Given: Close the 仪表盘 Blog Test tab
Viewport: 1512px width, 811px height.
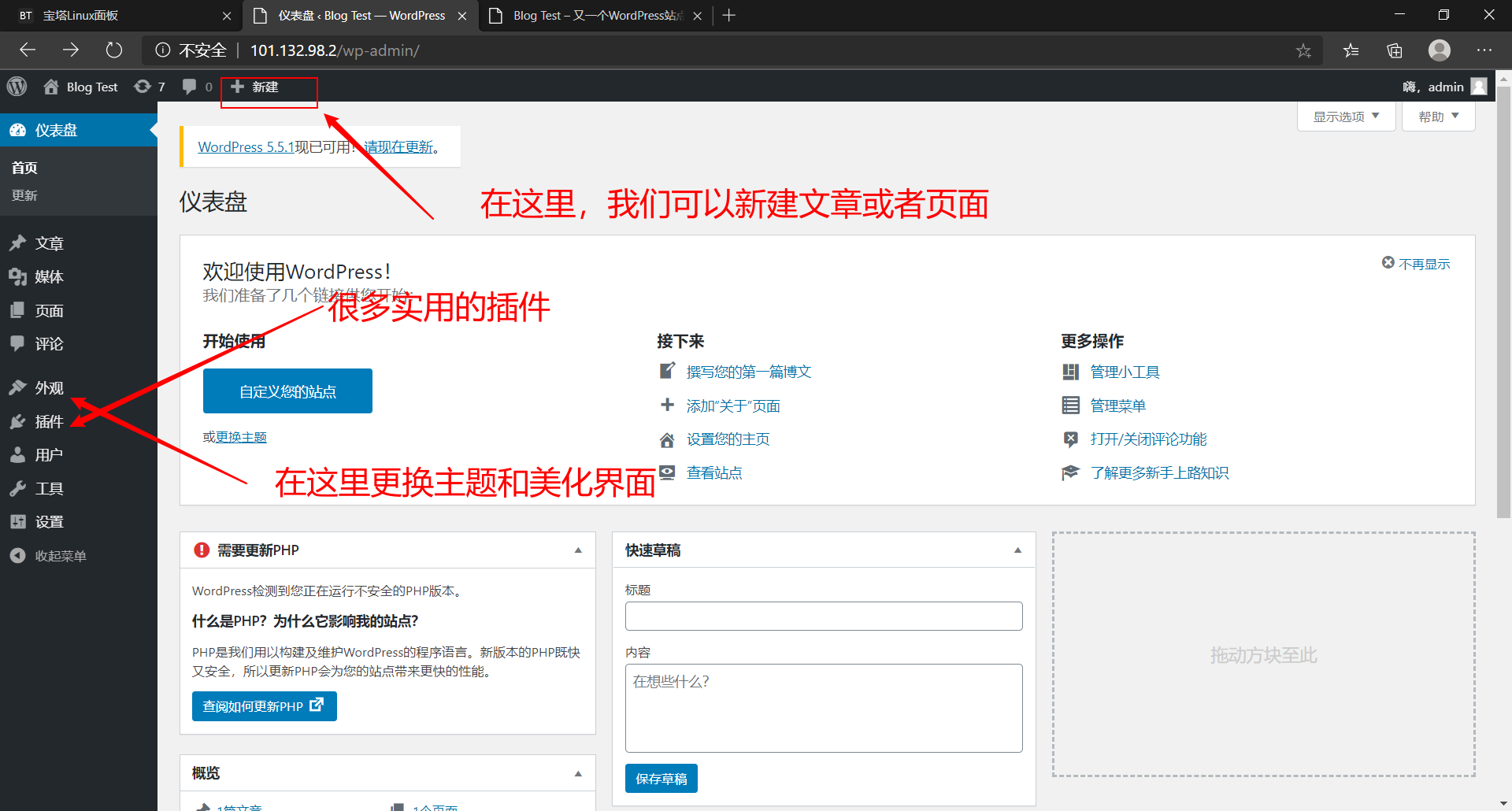Looking at the screenshot, I should (462, 16).
